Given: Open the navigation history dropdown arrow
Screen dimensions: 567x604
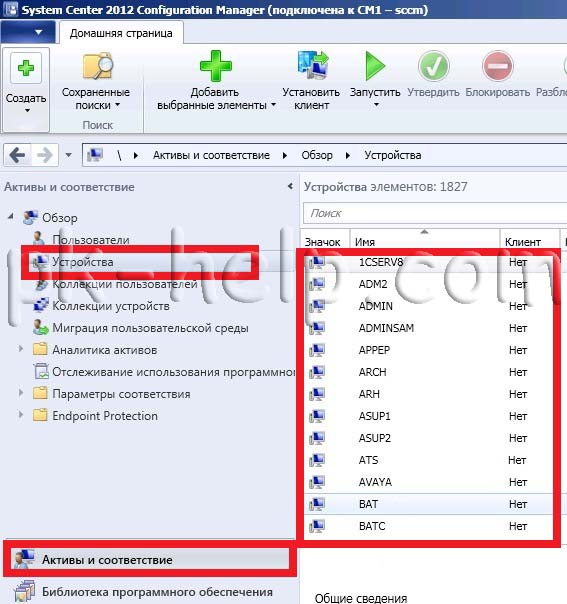Looking at the screenshot, I should click(x=69, y=155).
